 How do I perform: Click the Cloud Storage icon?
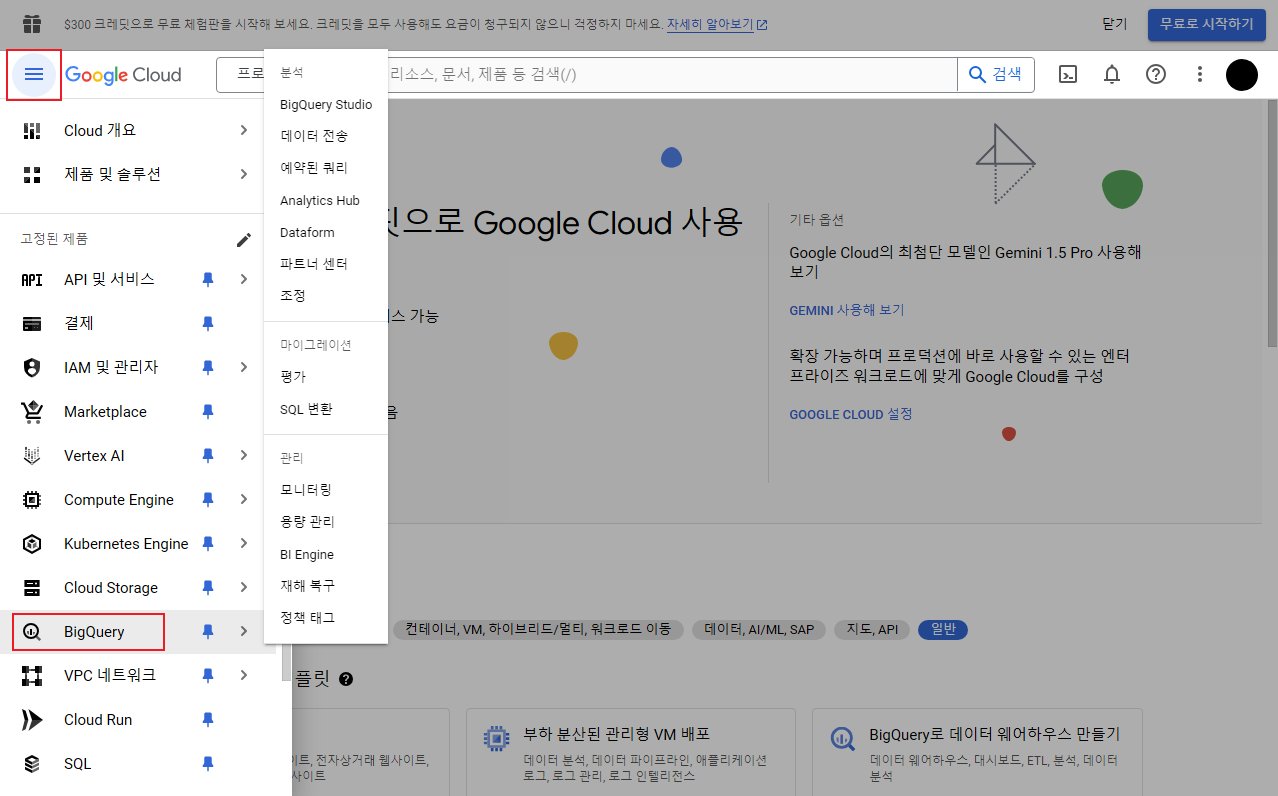point(32,588)
